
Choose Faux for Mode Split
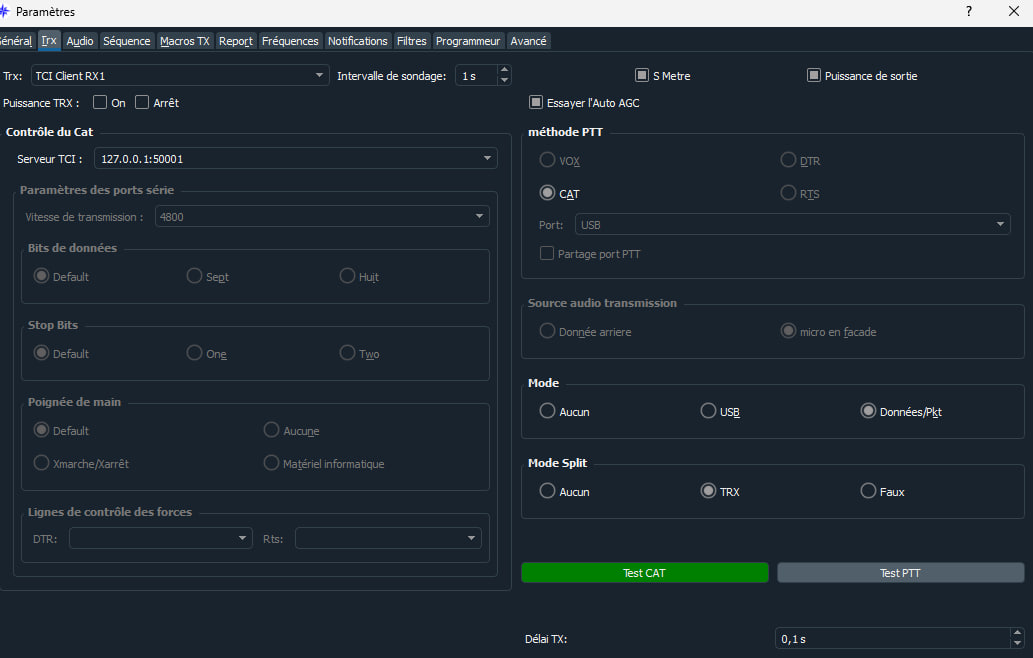[868, 491]
